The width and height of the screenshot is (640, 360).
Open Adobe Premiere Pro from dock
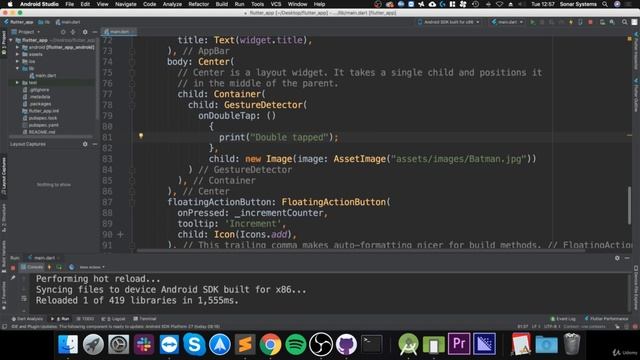[459, 344]
